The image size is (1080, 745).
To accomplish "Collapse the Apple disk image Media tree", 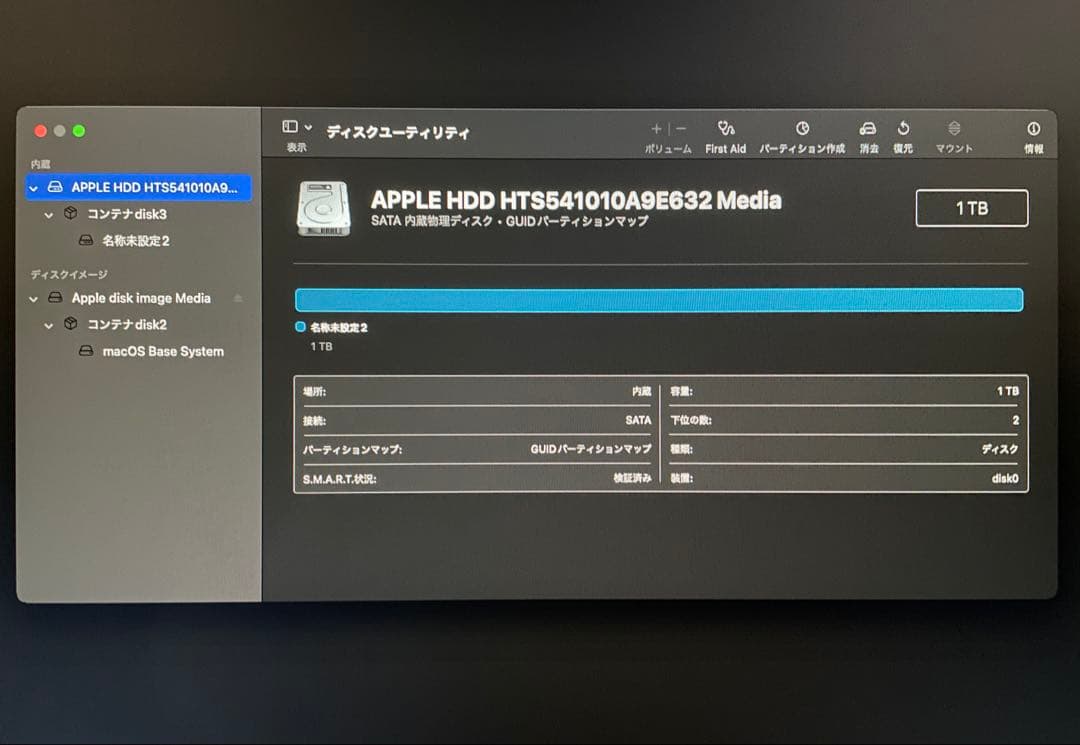I will tap(32, 297).
